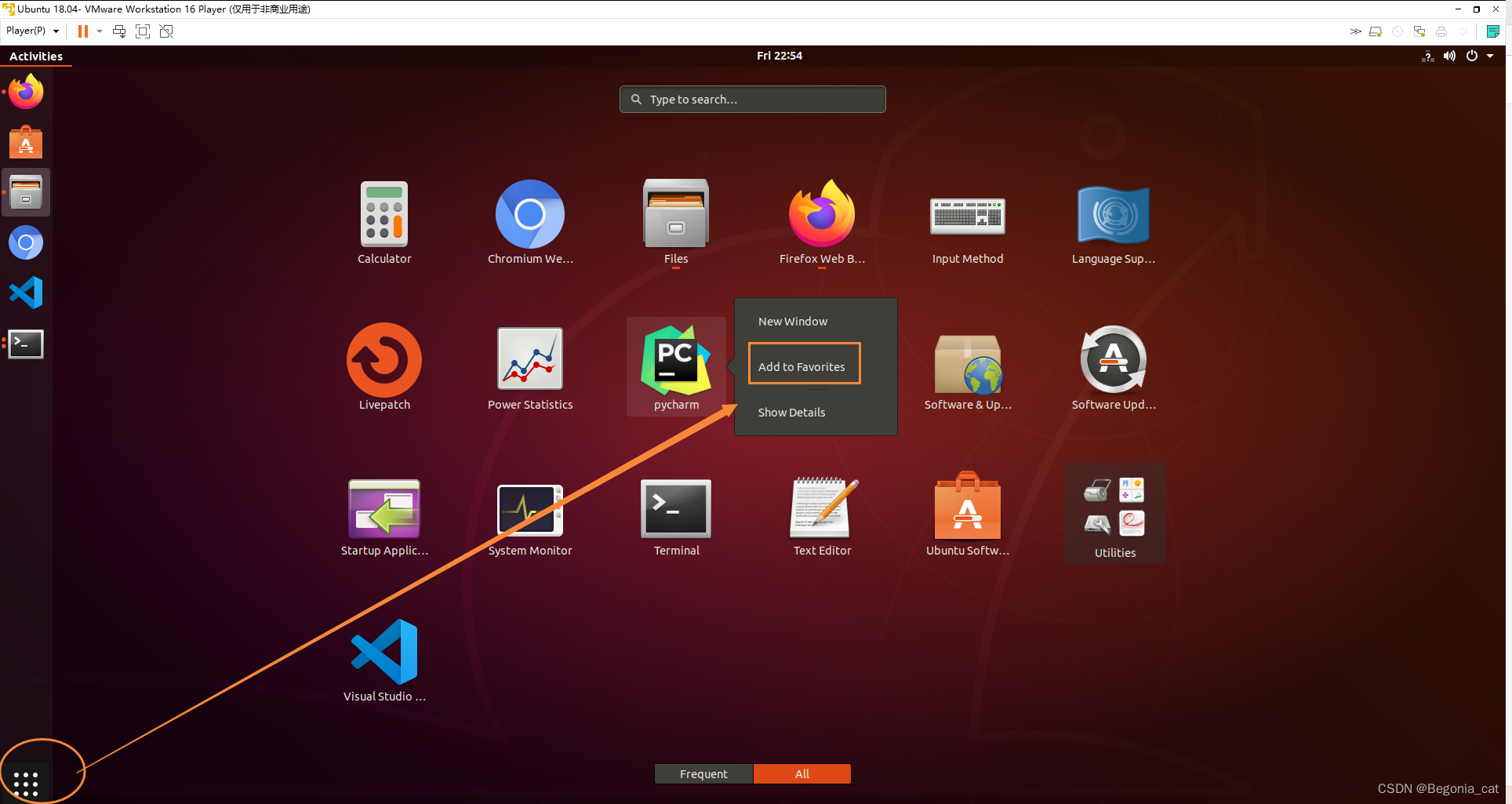Open the pause button dropdown arrow
Image resolution: width=1512 pixels, height=804 pixels.
[99, 31]
